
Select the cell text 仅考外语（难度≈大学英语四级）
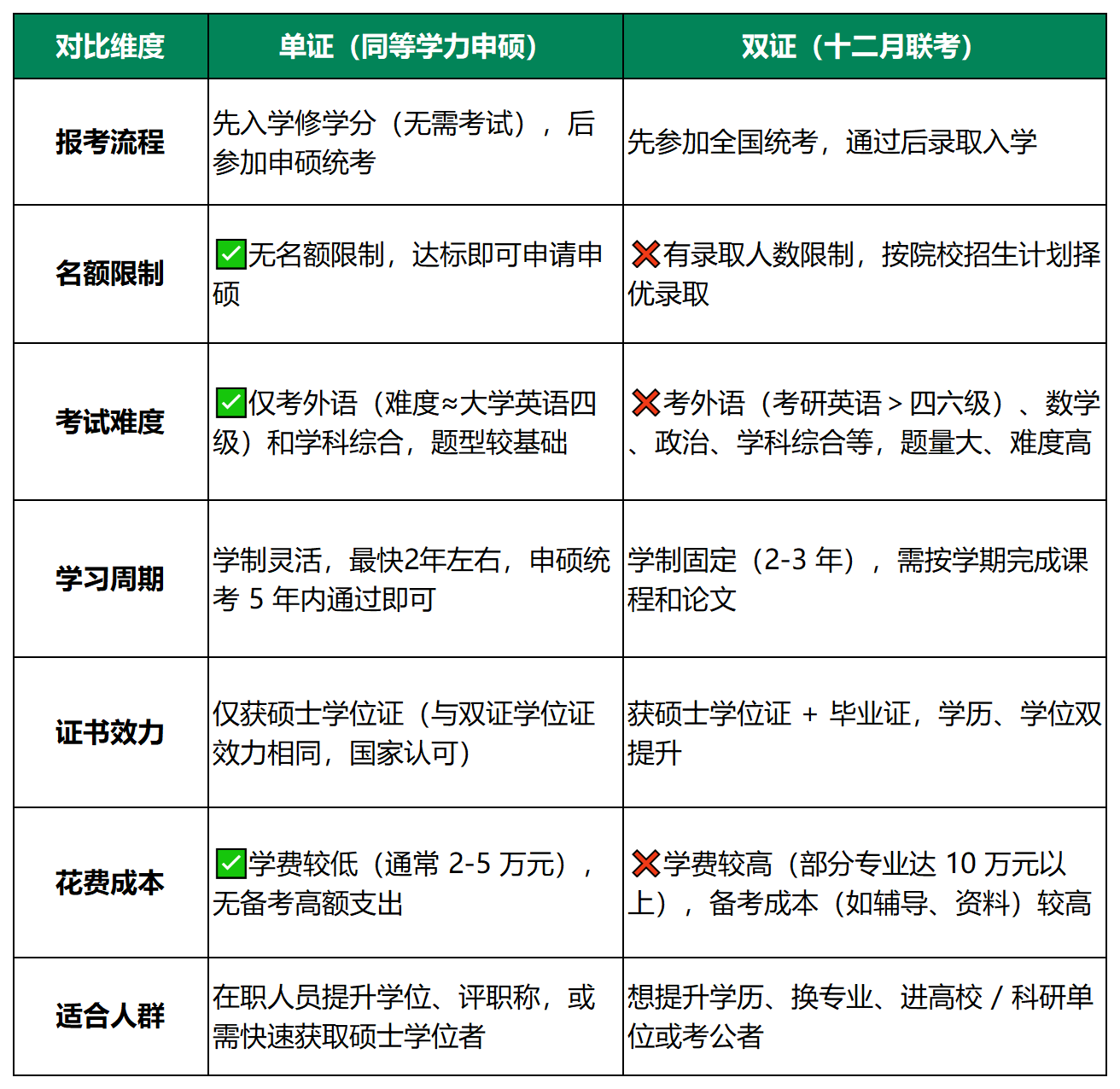tap(405, 422)
